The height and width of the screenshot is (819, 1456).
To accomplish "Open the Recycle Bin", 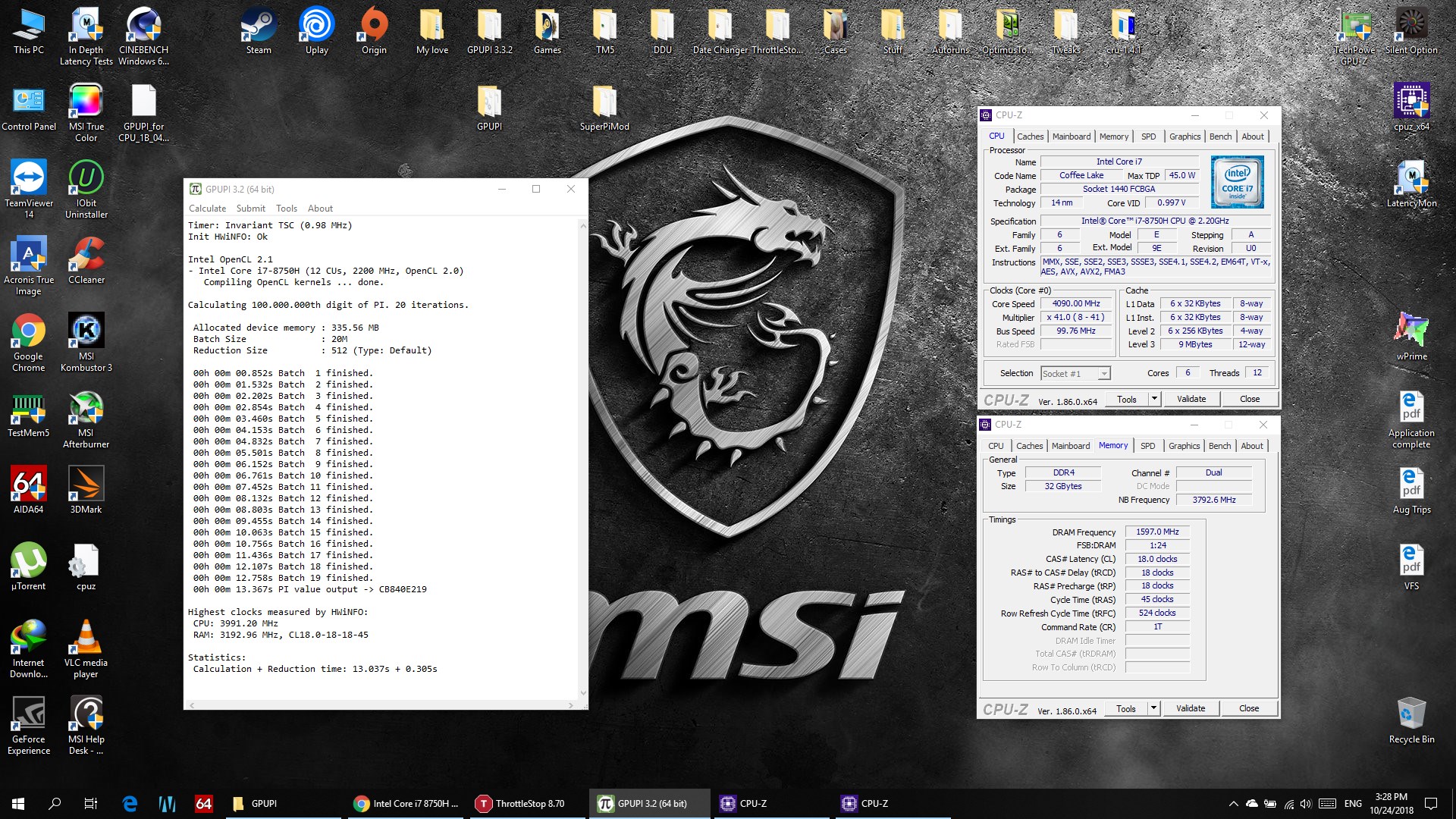I will [x=1412, y=720].
